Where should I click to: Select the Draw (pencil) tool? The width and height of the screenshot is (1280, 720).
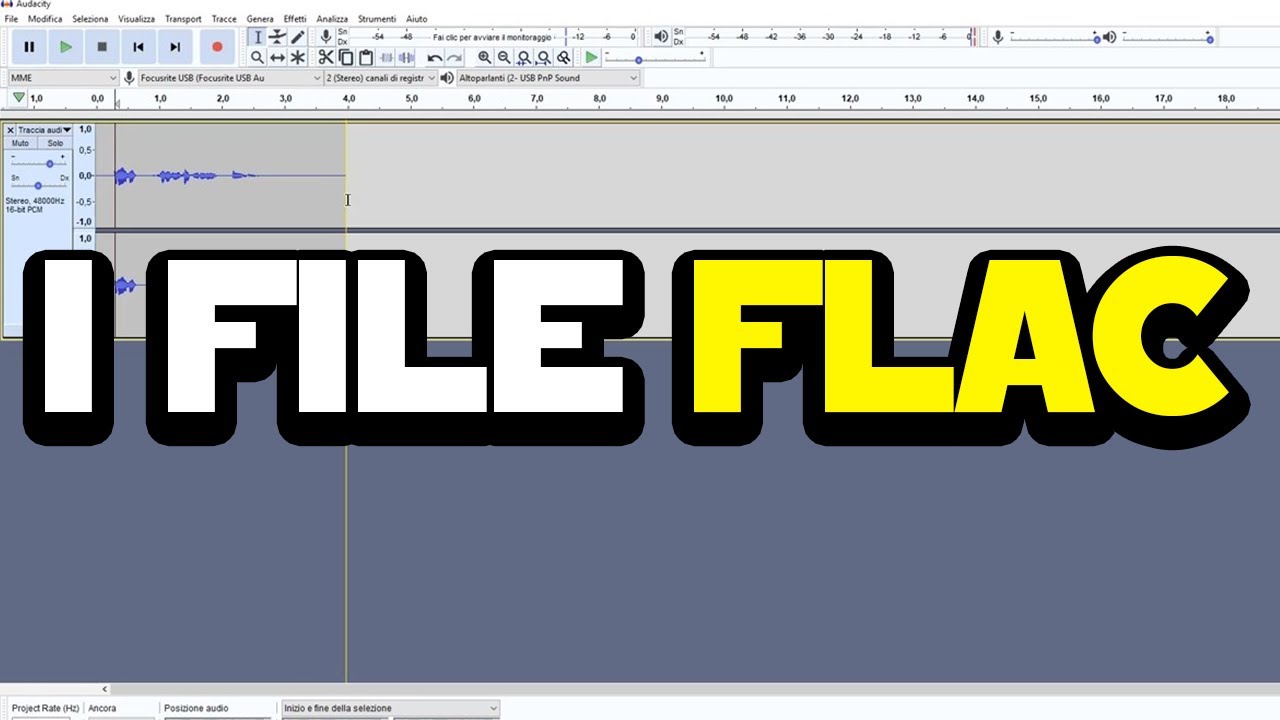(x=298, y=37)
